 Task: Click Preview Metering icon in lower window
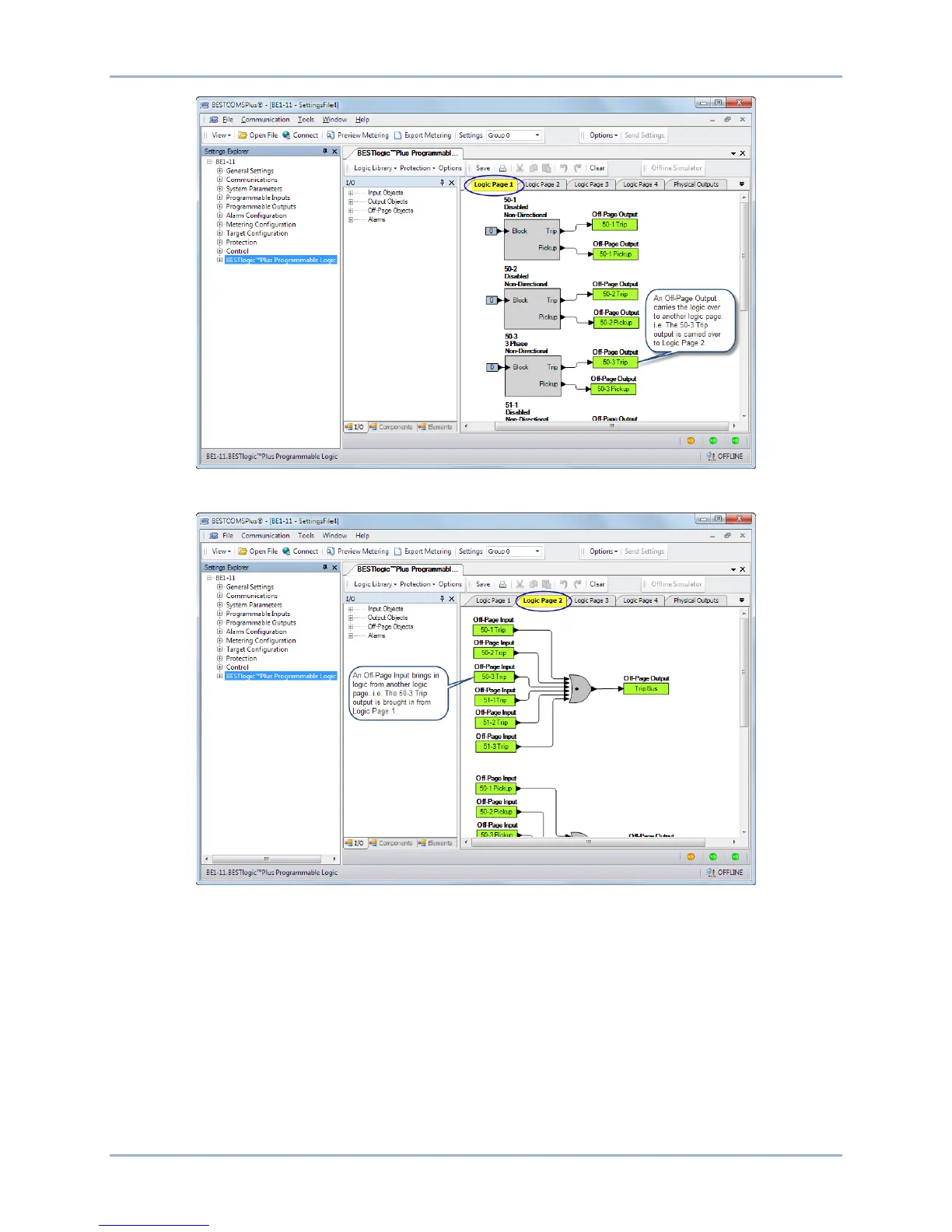coord(331,551)
